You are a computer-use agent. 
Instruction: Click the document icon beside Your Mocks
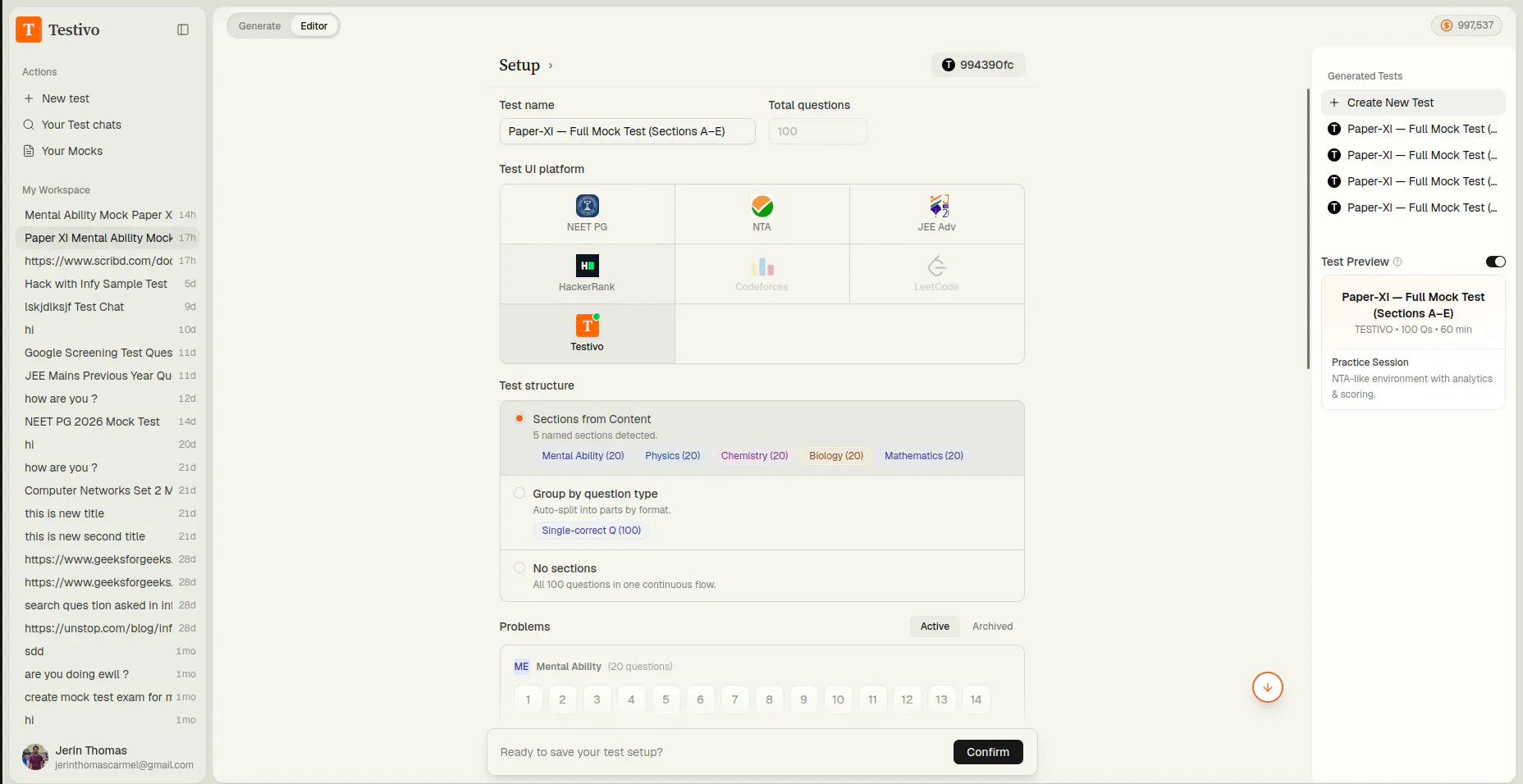pyautogui.click(x=29, y=151)
